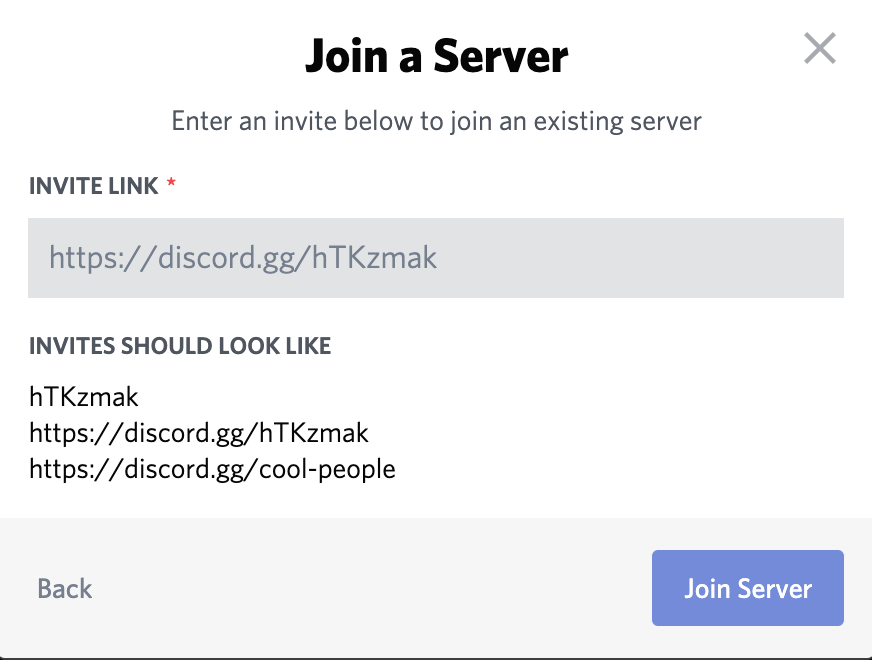
Task: Click the word "INVITES" in the examples heading
Action: (x=72, y=346)
